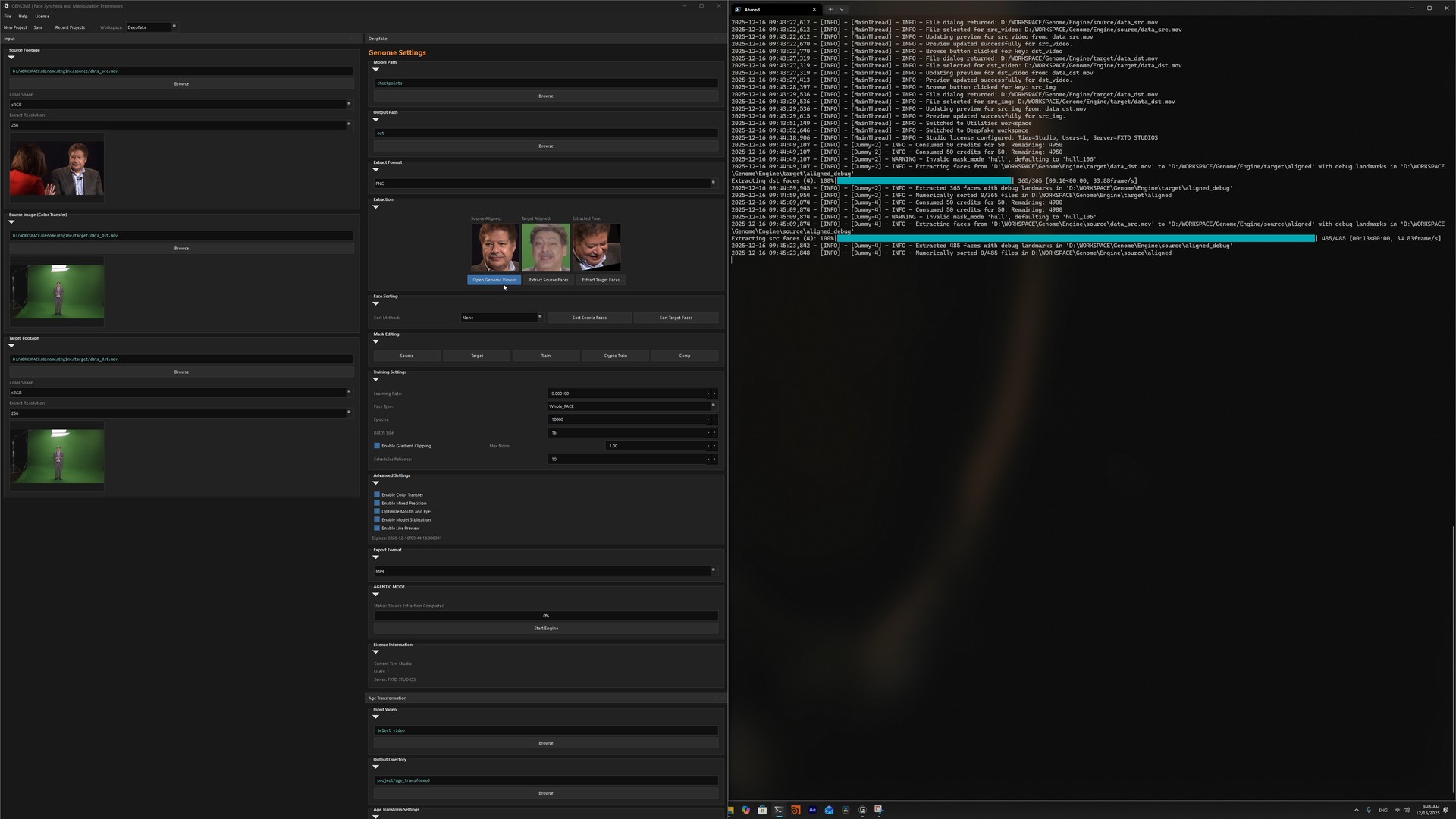Click the Agentic Mode progress bar
Screen dimensions: 1456x819
point(545,616)
